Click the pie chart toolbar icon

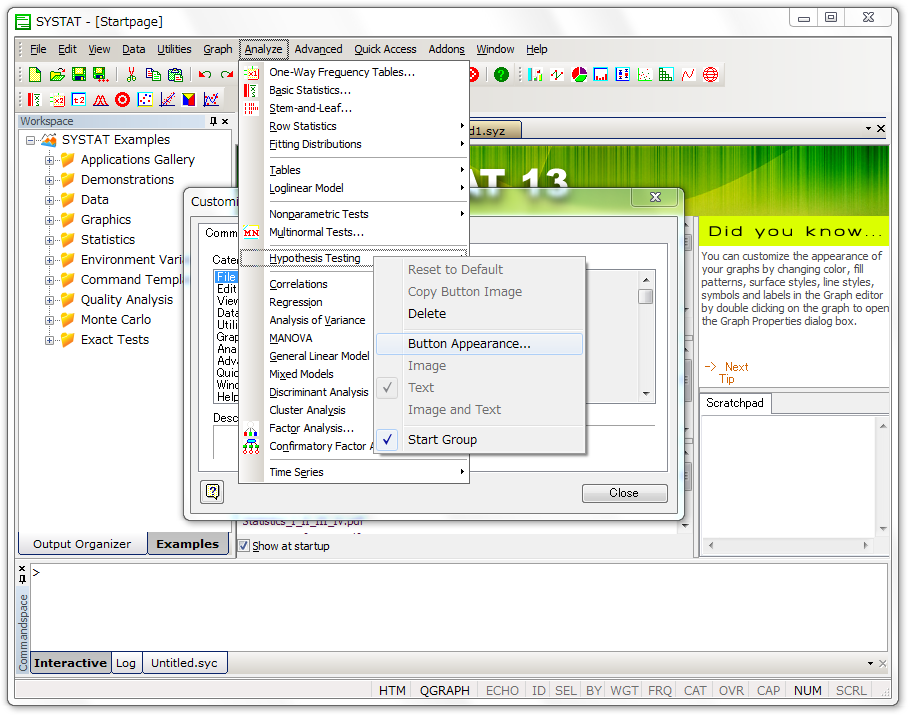click(x=579, y=74)
